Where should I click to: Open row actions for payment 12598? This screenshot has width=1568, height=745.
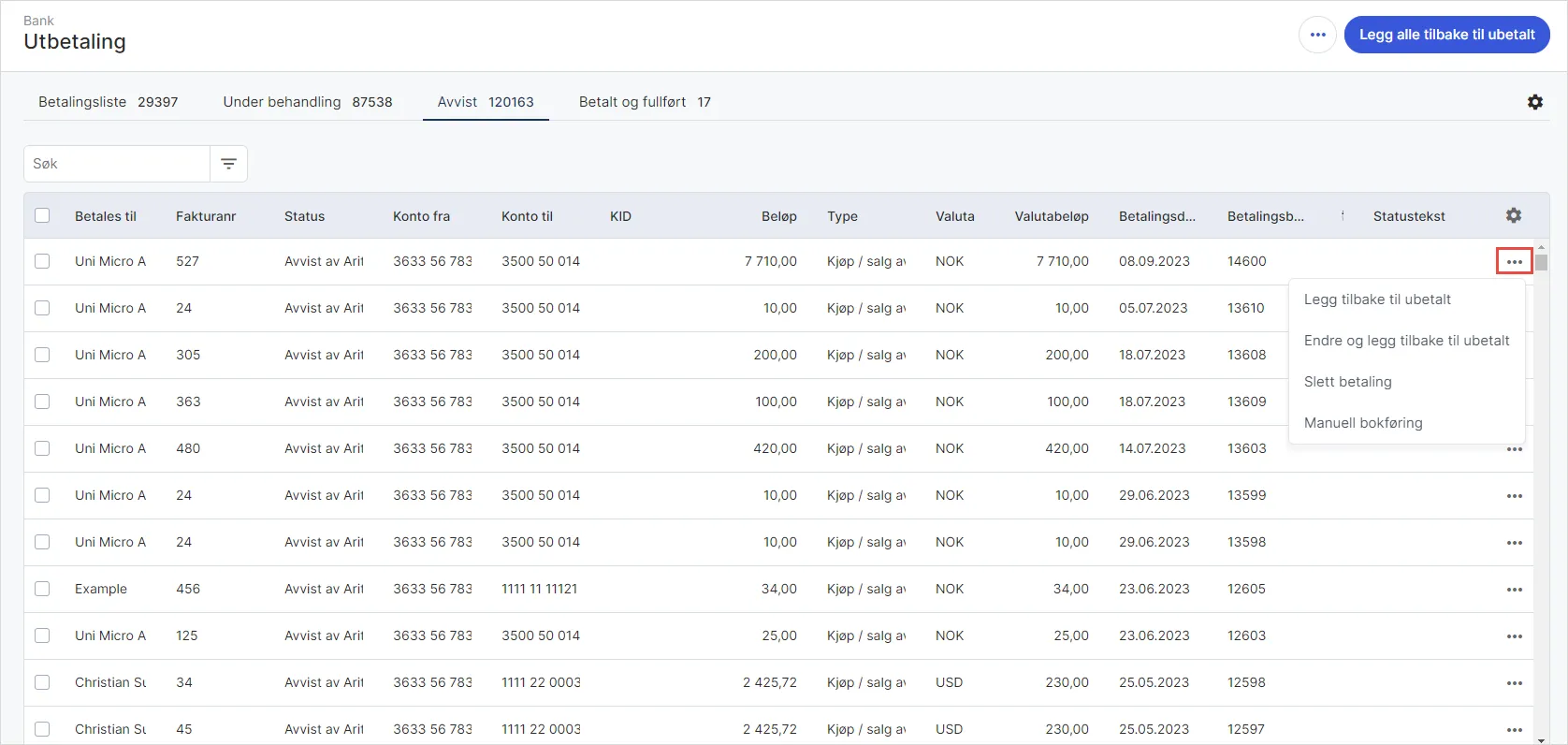coord(1514,683)
